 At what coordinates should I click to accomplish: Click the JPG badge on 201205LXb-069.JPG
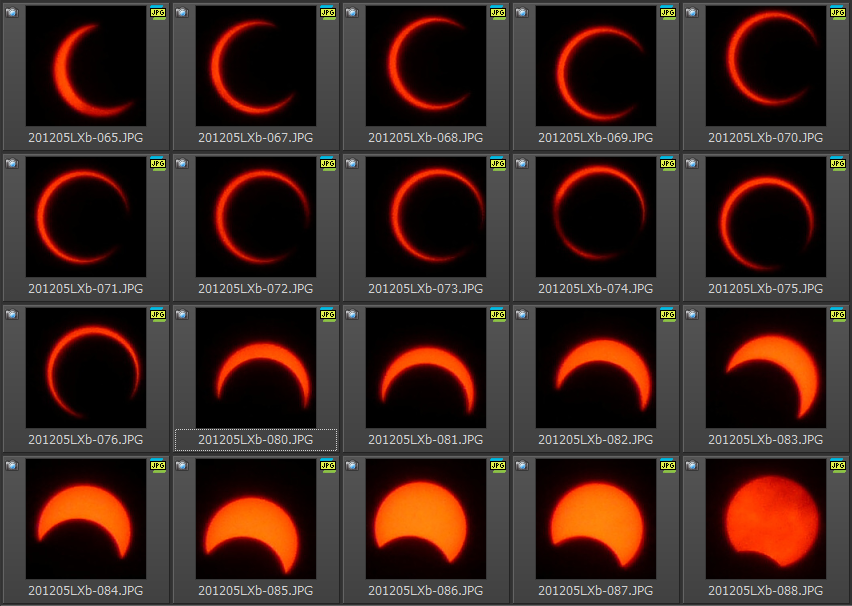tap(668, 13)
